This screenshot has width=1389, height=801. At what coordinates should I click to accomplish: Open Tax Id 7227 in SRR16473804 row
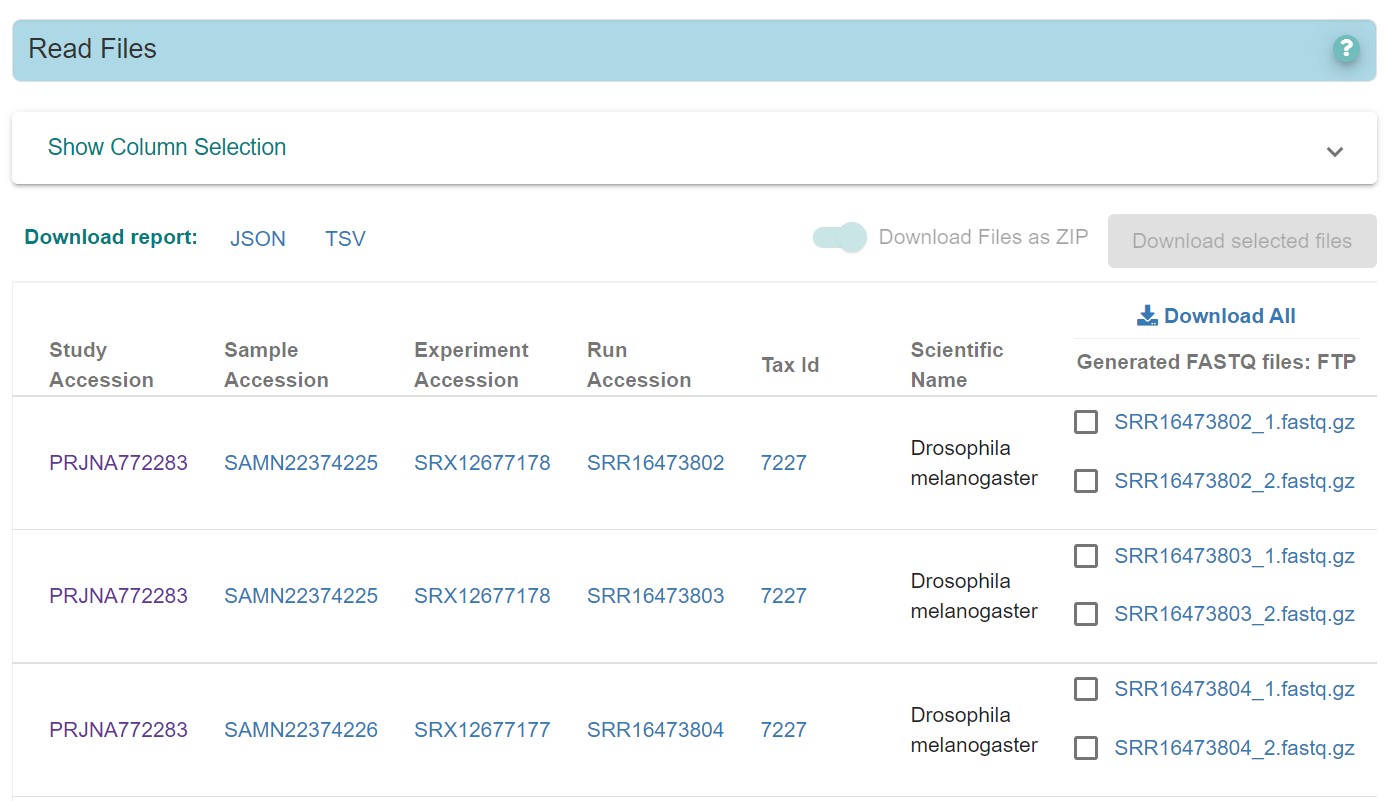pos(783,730)
